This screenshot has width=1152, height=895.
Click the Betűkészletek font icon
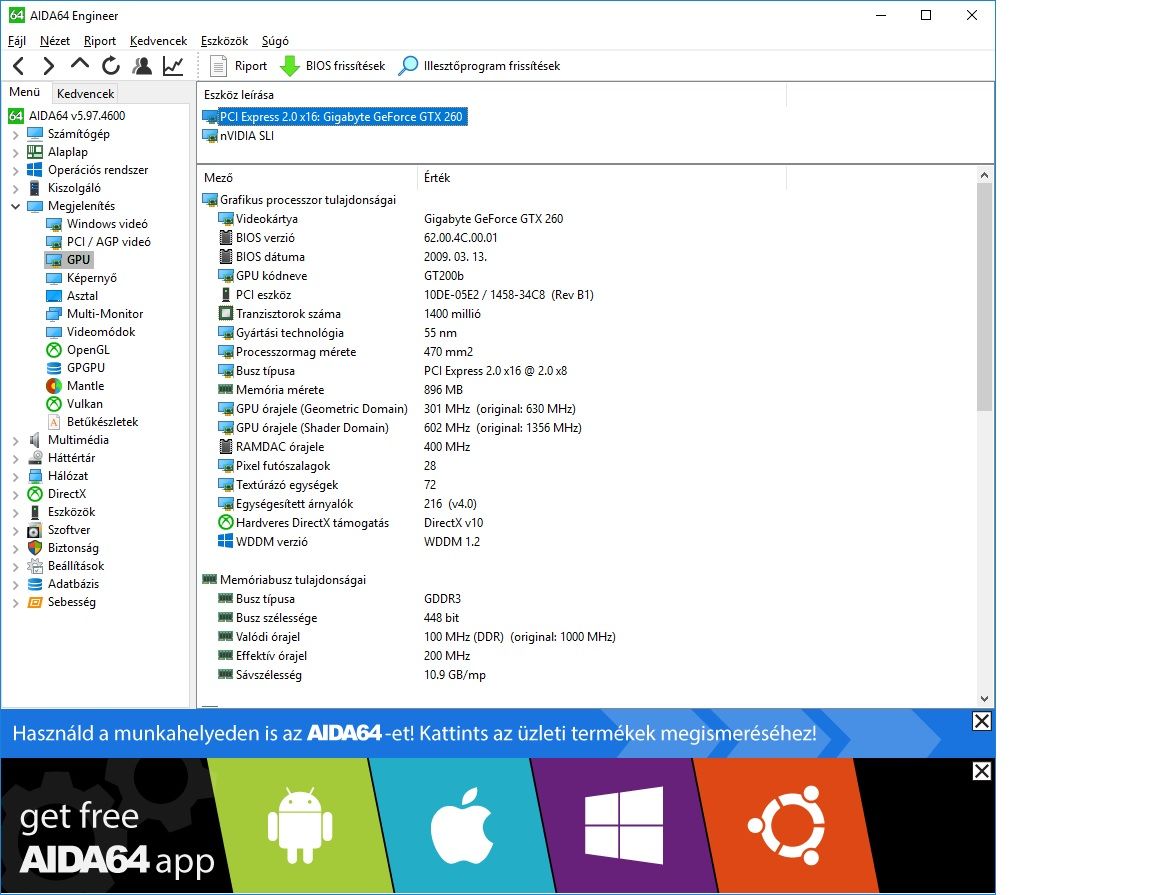point(54,423)
